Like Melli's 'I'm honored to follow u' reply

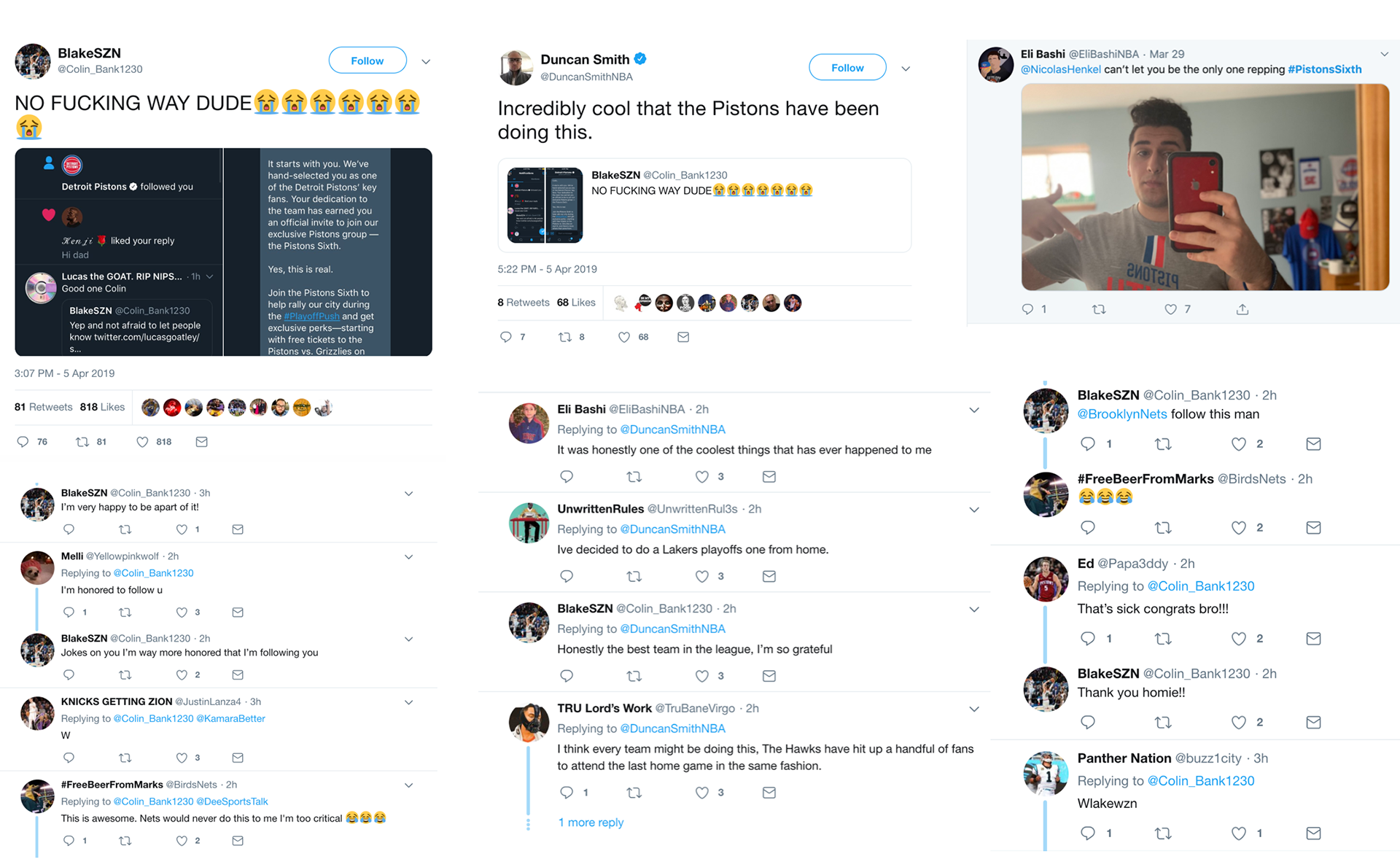[x=182, y=613]
